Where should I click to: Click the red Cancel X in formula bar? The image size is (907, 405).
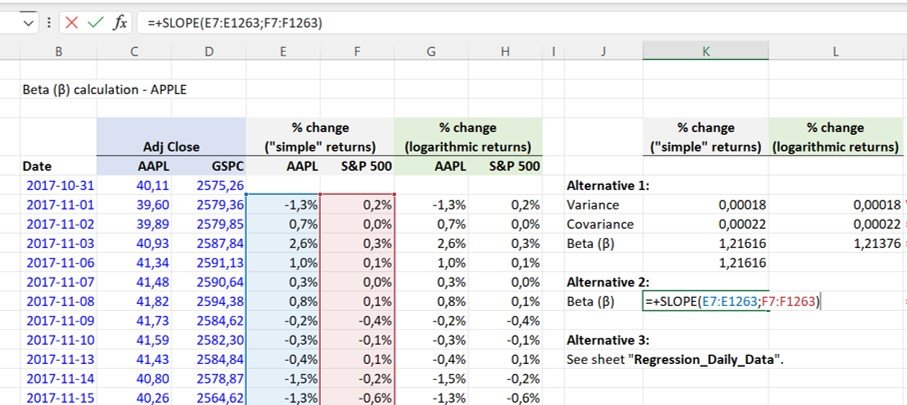(71, 22)
